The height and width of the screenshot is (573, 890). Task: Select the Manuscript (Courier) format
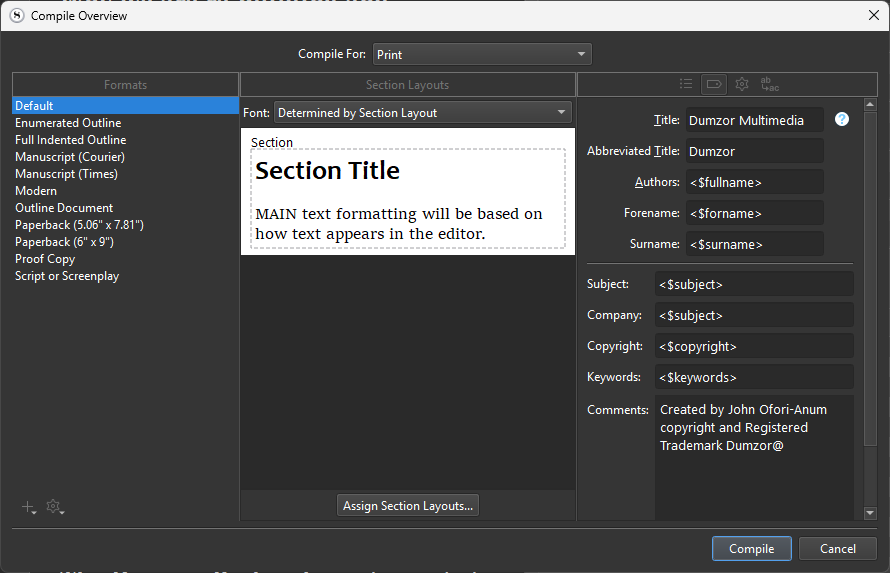point(70,157)
